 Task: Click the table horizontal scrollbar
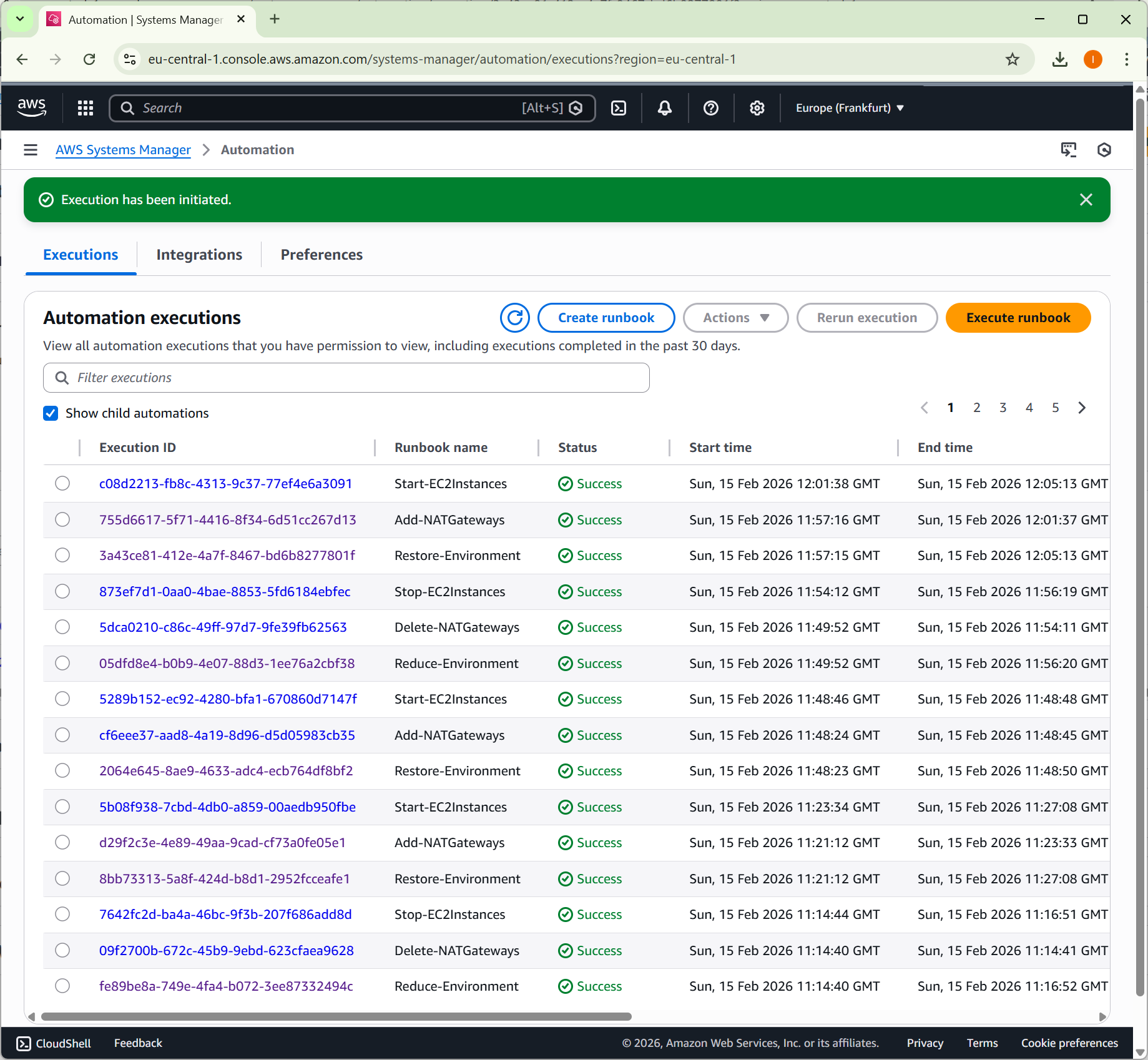336,1016
